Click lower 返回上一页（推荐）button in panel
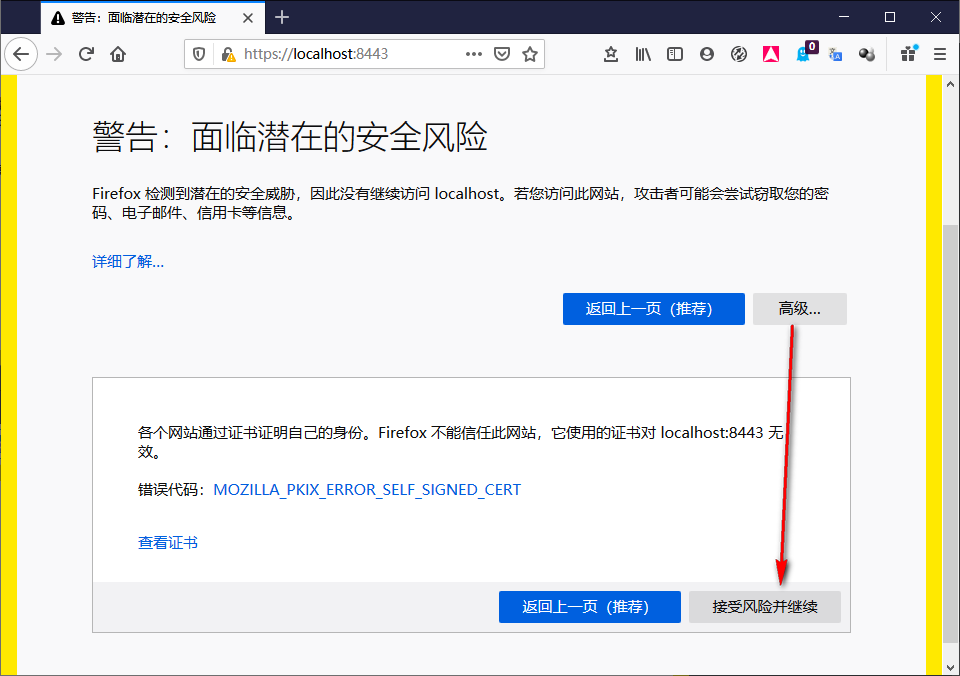This screenshot has width=960, height=676. 590,607
